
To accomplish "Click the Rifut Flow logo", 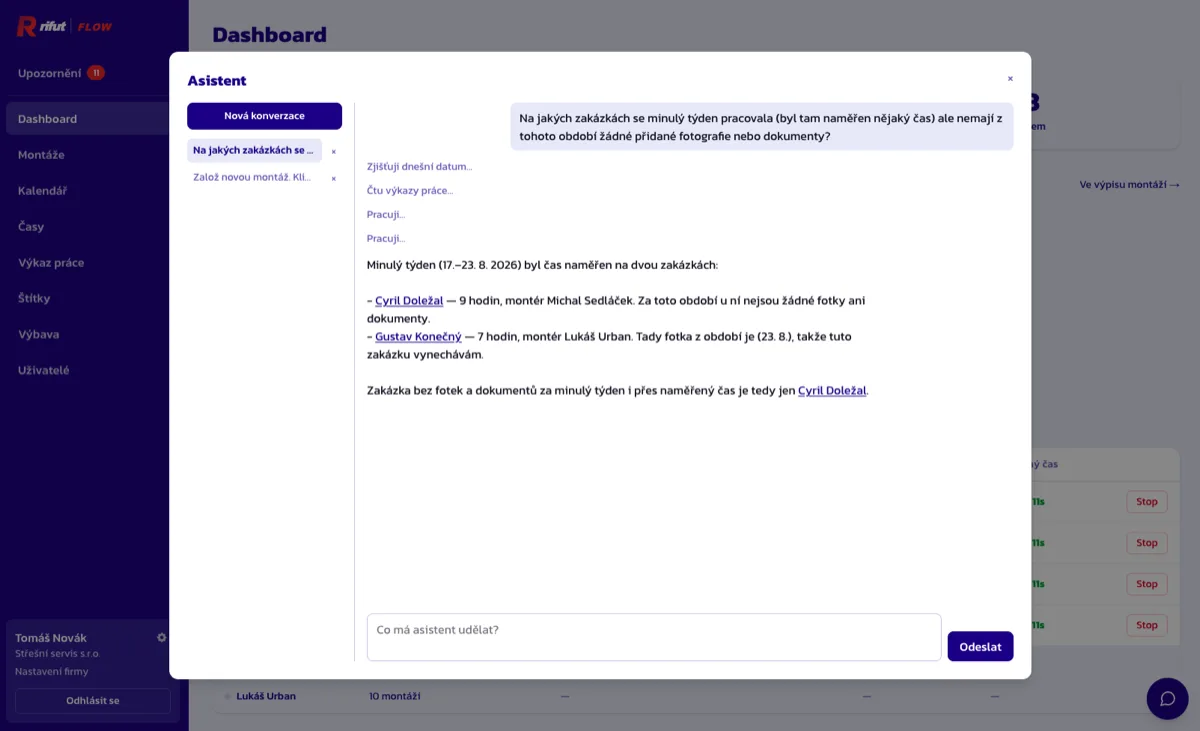I will coord(65,27).
